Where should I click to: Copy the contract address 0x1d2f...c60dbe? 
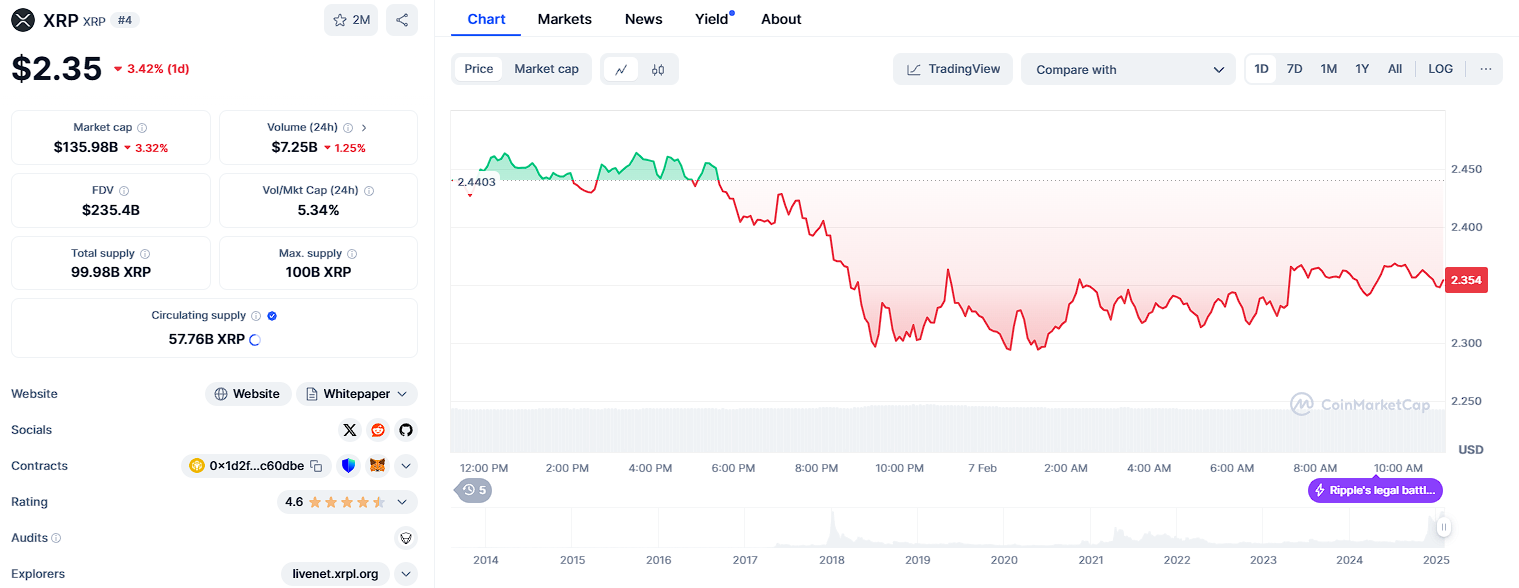[x=316, y=466]
